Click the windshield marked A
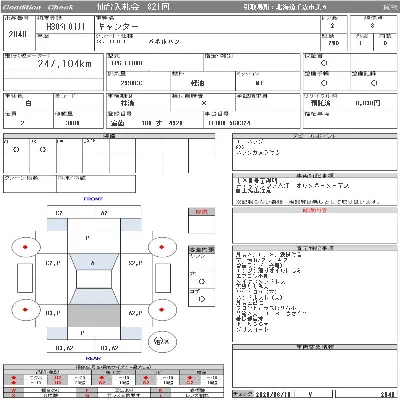The image size is (400, 400). [x=94, y=262]
